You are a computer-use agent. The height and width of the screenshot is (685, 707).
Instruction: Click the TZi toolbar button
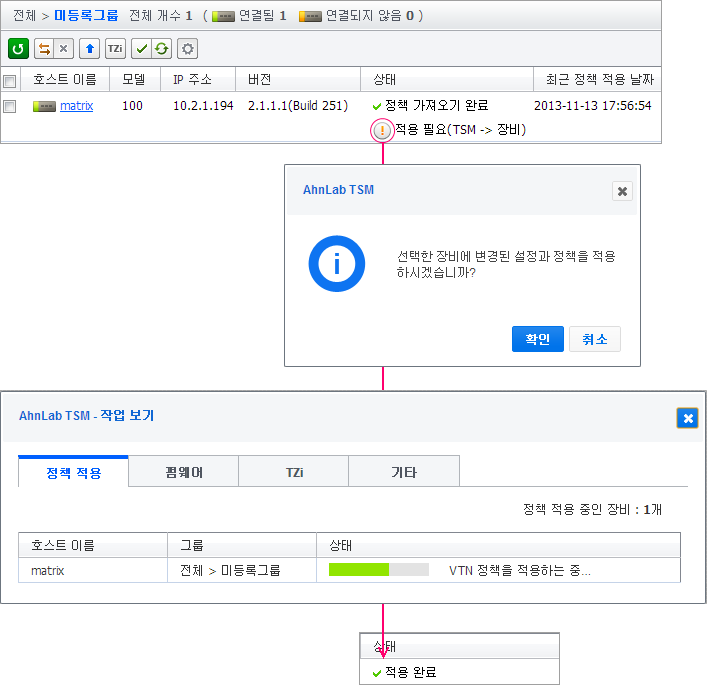point(116,49)
